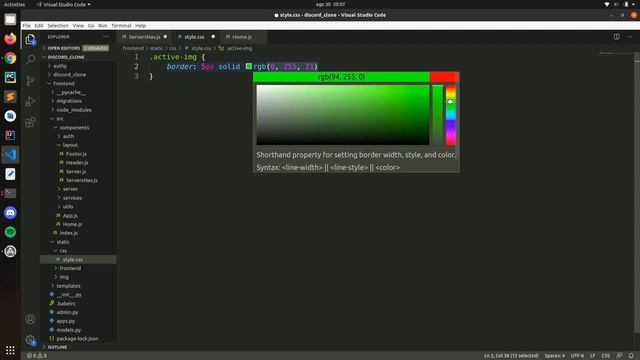The image size is (640, 360).
Task: Open App.js in the explorer
Action: point(70,216)
